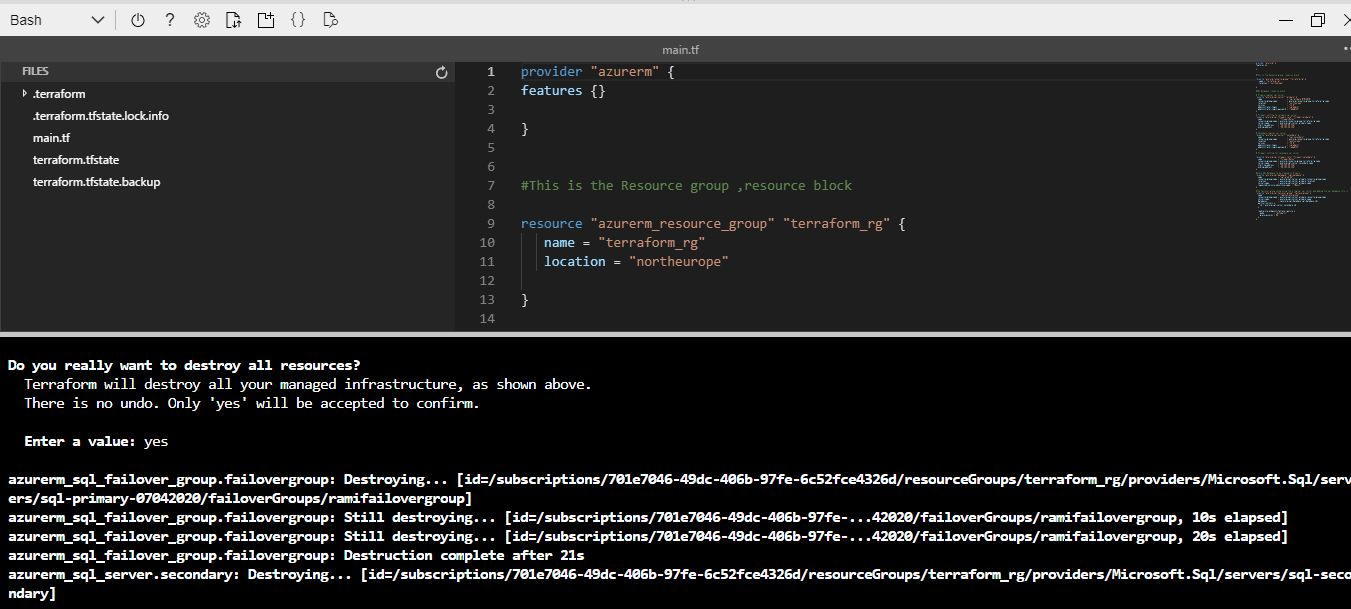Click the name = "terraform_rg" line
This screenshot has height=609, width=1351.
pos(625,243)
